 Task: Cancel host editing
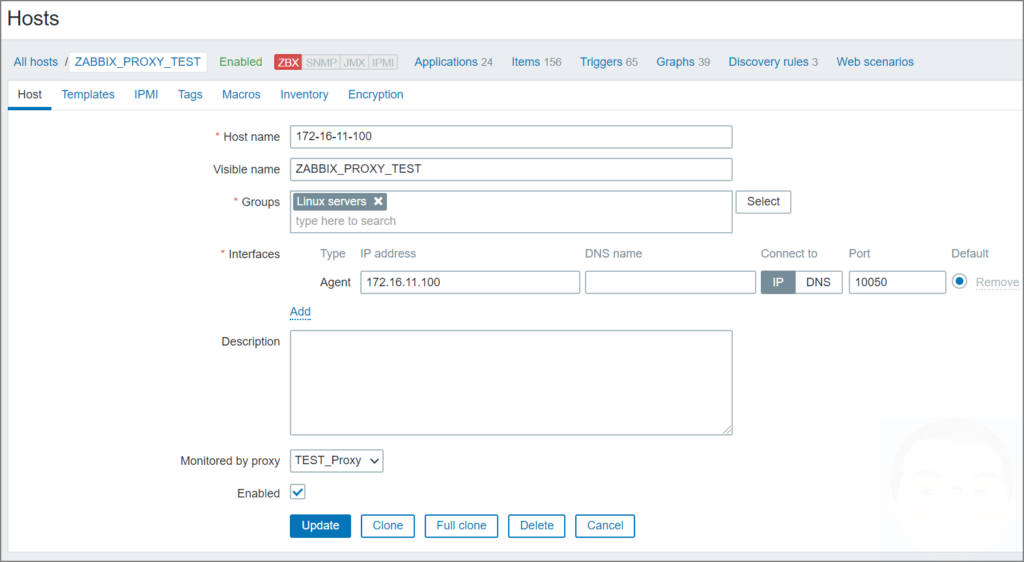pyautogui.click(x=605, y=525)
